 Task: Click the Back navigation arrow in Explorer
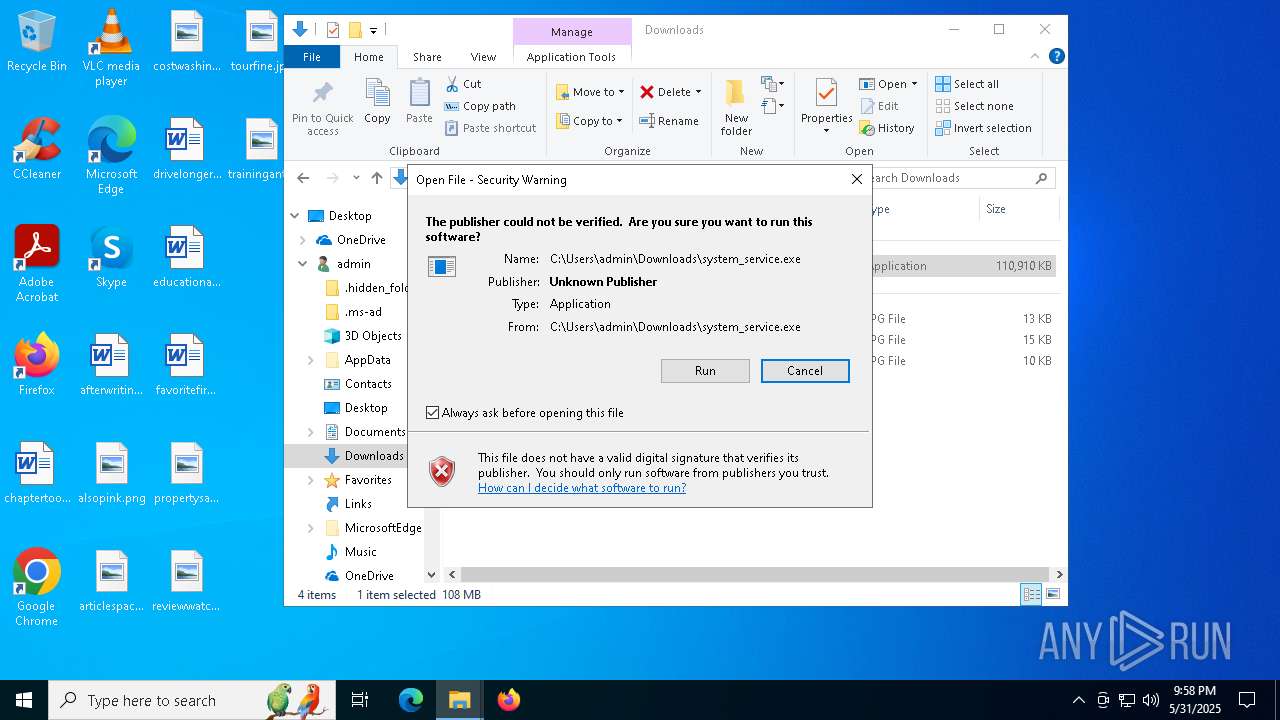[x=304, y=178]
